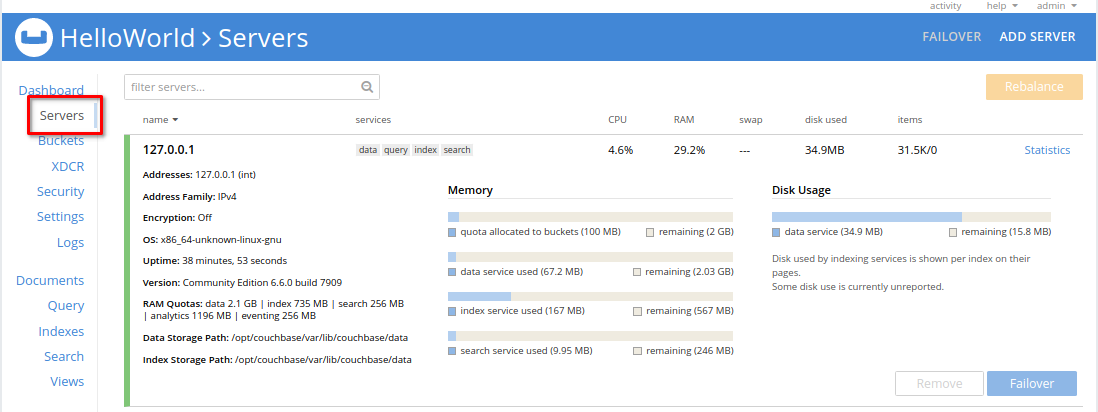Click the Index Storage Path line
The image size is (1098, 412).
tap(277, 359)
